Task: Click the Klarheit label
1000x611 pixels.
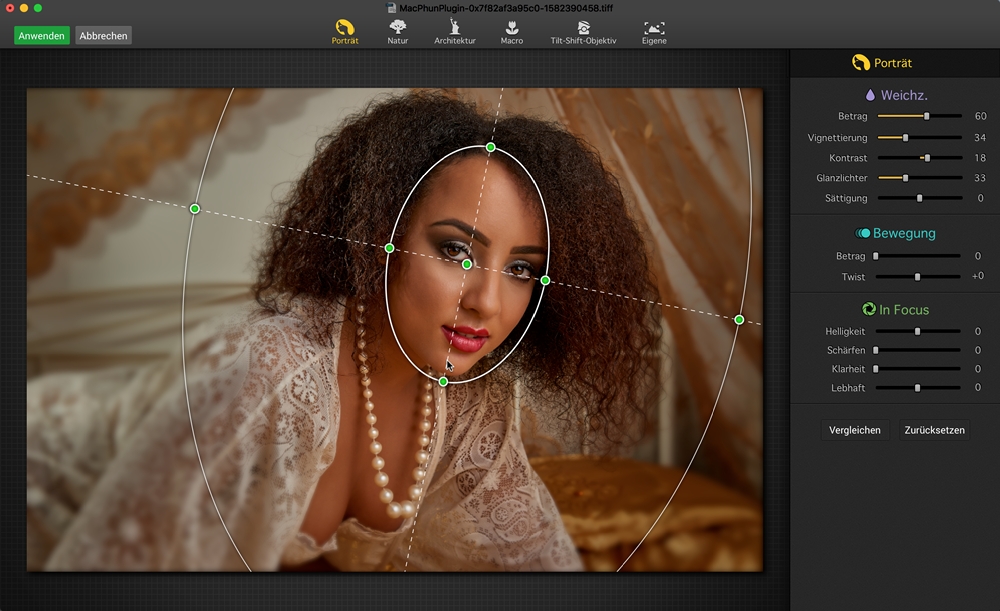Action: [848, 369]
